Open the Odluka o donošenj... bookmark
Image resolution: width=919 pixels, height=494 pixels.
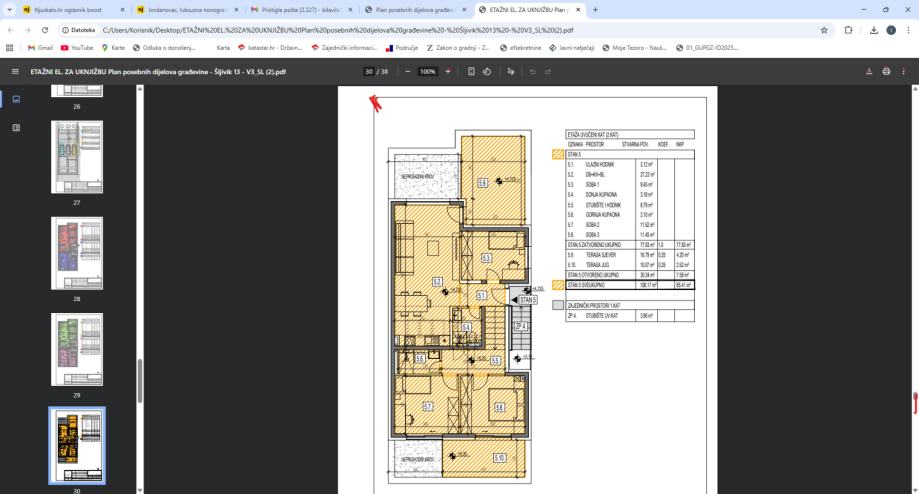164,47
